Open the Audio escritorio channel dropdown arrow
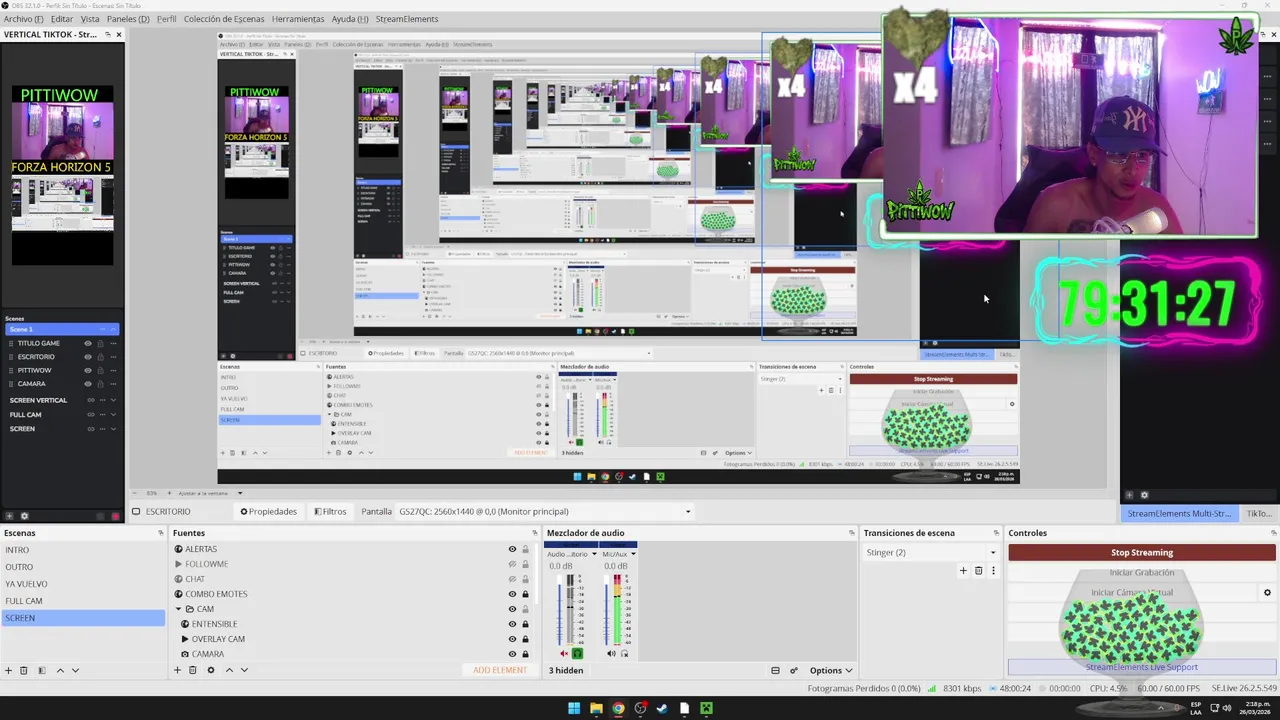Image resolution: width=1280 pixels, height=720 pixels. (x=594, y=554)
